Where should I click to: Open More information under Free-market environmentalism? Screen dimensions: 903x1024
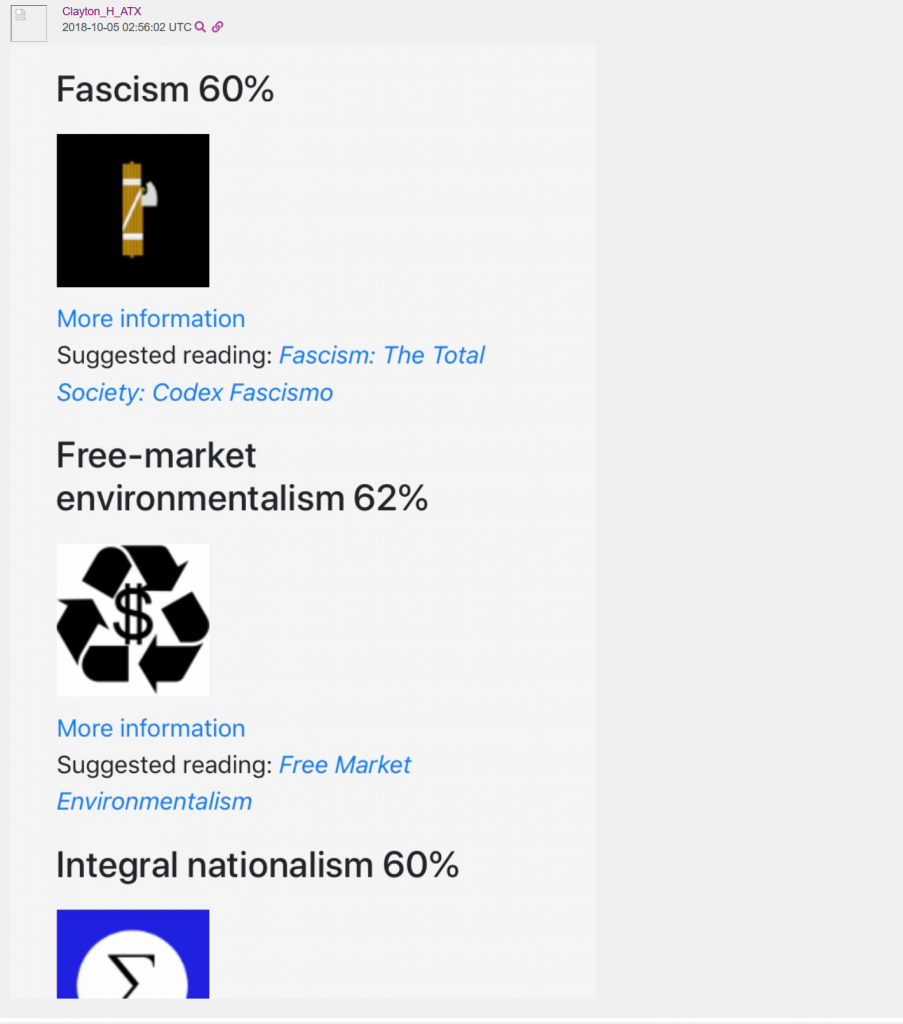click(151, 728)
